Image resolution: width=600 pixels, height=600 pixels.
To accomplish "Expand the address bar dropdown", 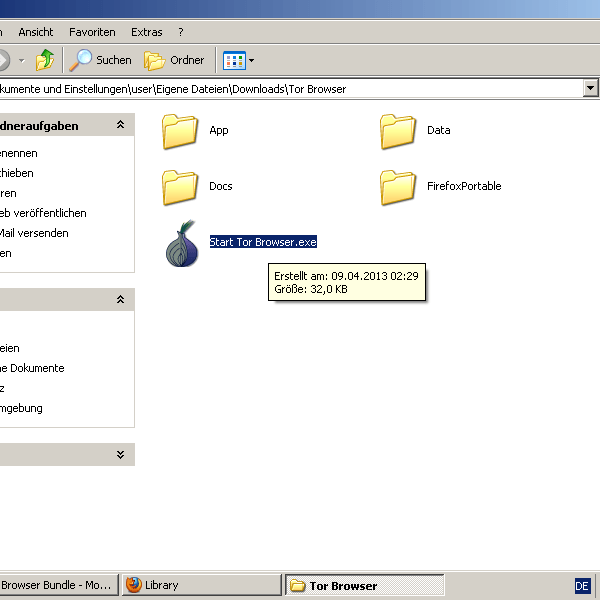I will (x=590, y=88).
